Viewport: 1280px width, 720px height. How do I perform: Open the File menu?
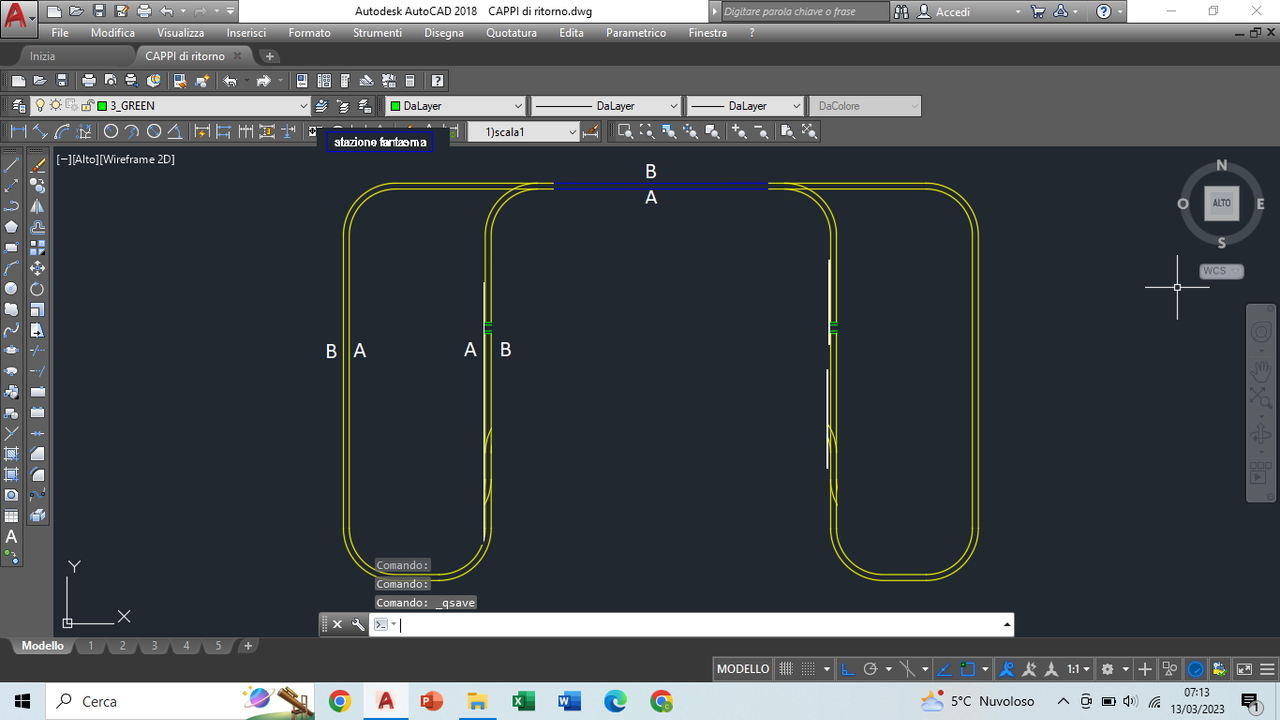pos(60,33)
